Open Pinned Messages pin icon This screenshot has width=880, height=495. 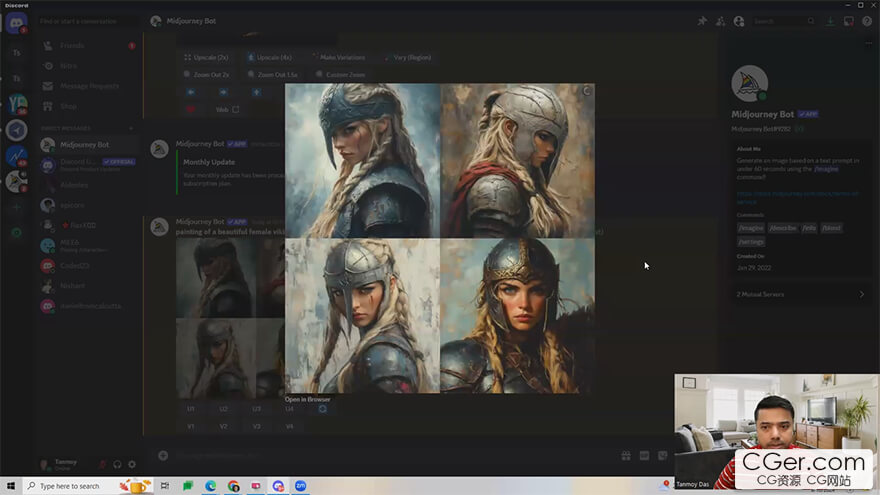[702, 21]
